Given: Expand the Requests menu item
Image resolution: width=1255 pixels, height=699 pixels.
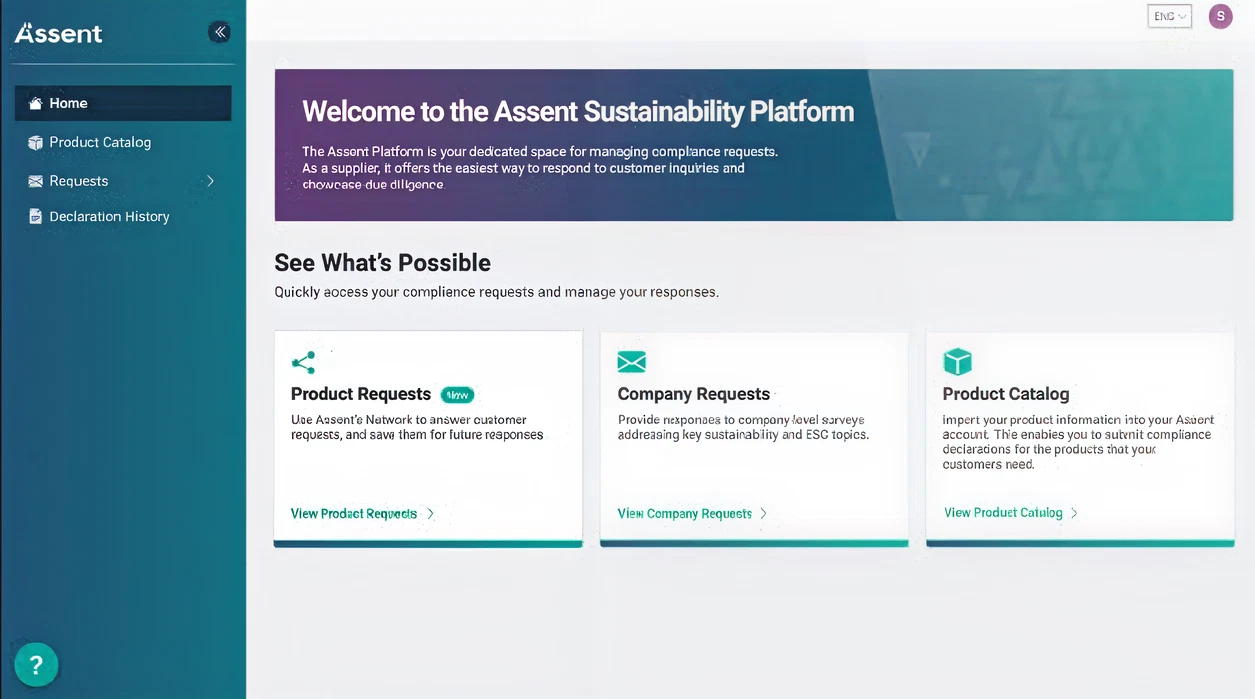Looking at the screenshot, I should [x=210, y=181].
